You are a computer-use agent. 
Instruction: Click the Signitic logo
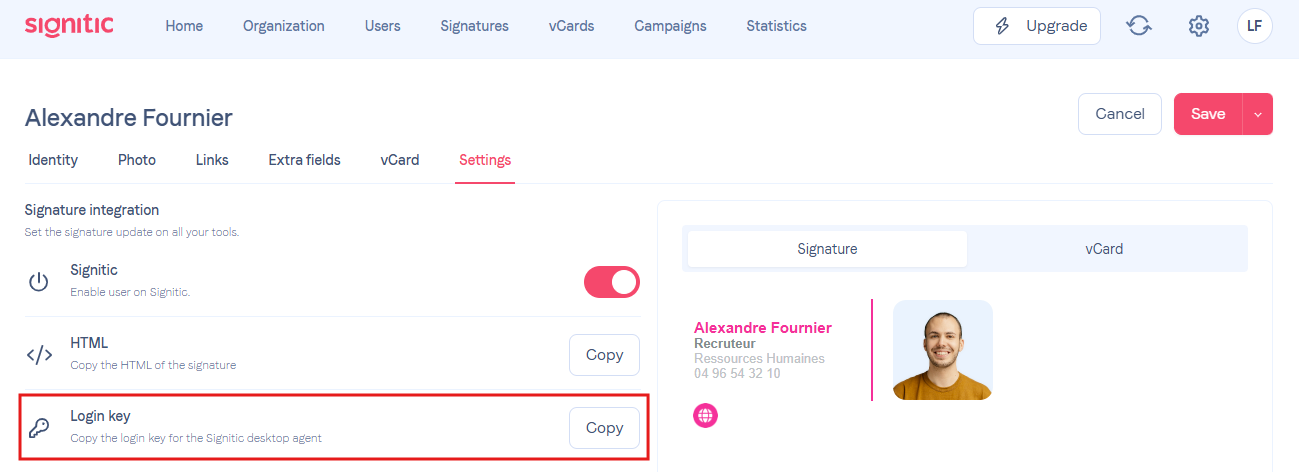pyautogui.click(x=69, y=26)
